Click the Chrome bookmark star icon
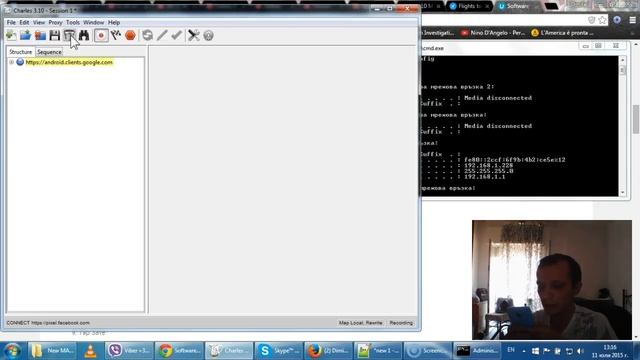 602,20
